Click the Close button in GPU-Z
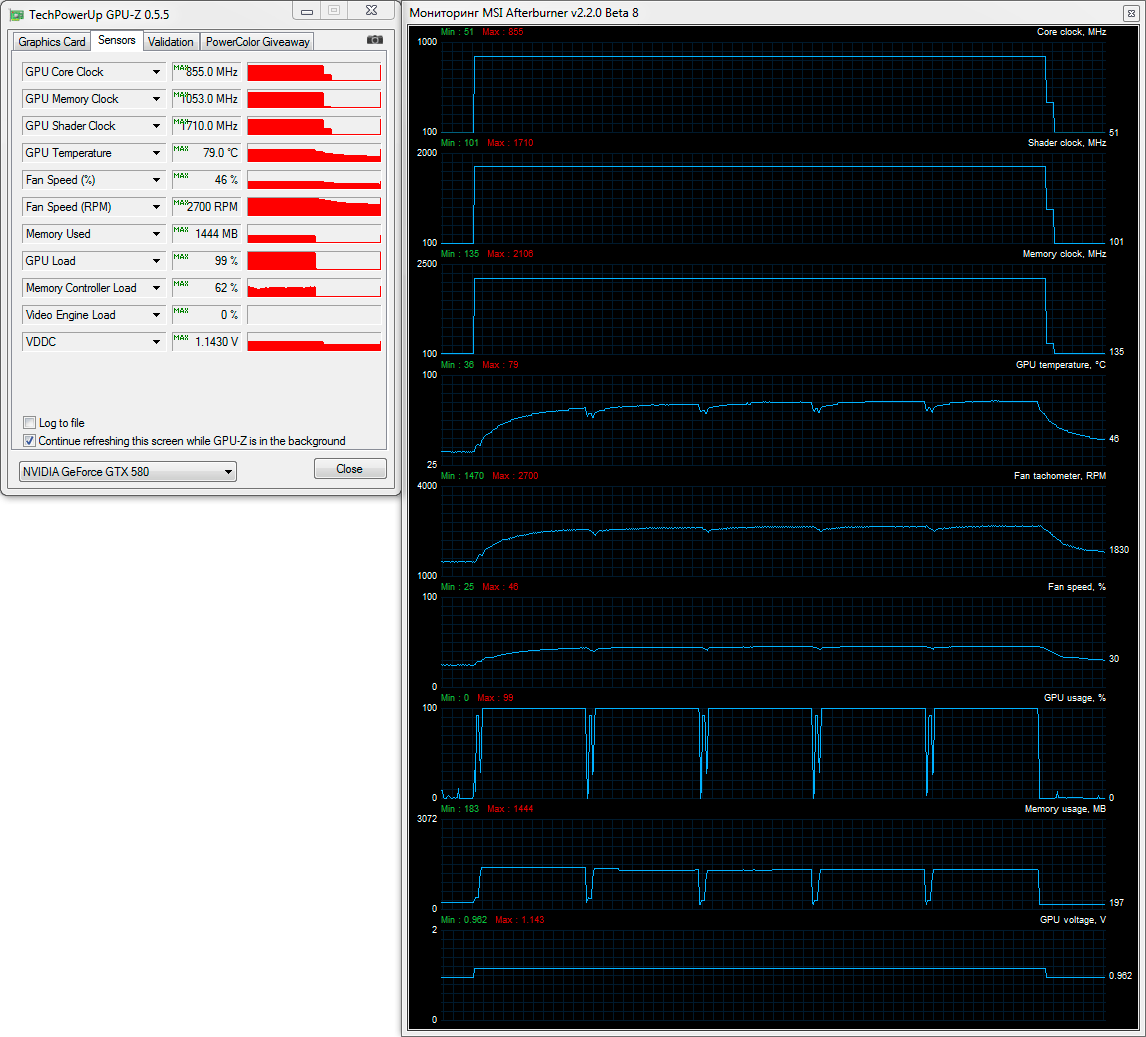 click(x=349, y=468)
